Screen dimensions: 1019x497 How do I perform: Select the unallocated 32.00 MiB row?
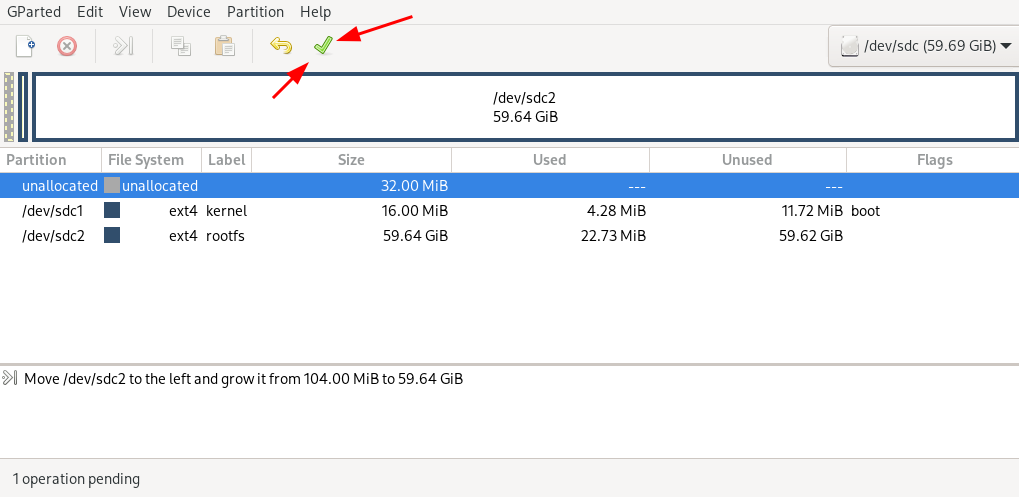coord(510,186)
